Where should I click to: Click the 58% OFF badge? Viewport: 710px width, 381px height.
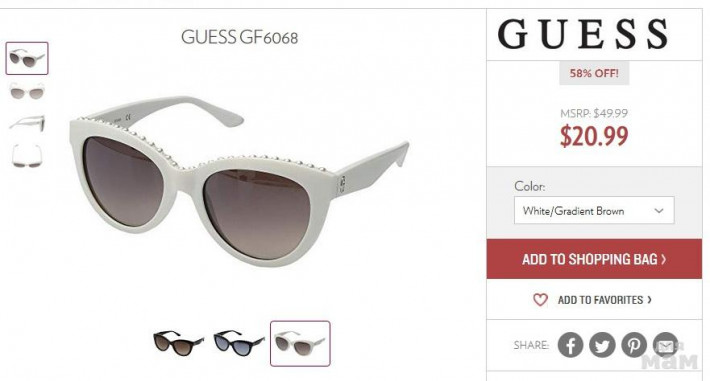pos(594,73)
